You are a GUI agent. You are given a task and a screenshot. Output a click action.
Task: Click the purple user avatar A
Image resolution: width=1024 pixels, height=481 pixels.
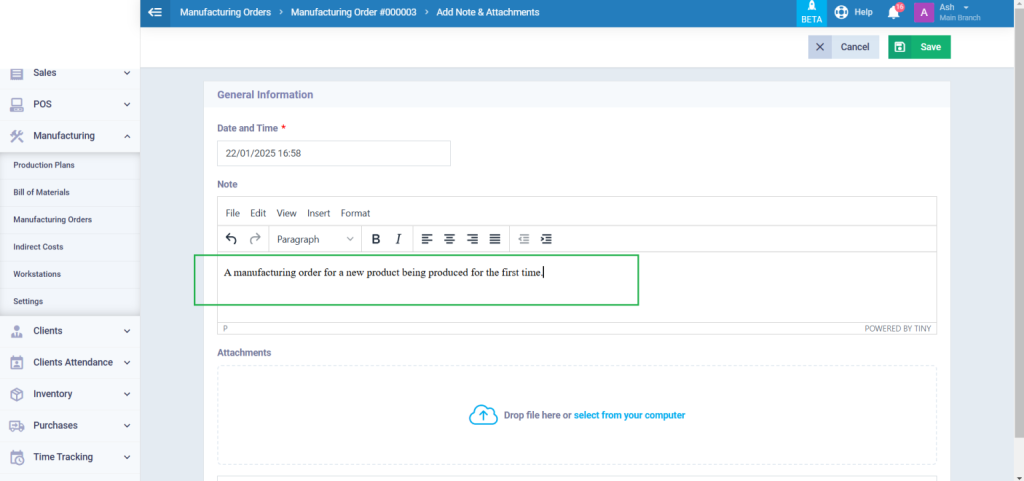point(923,12)
